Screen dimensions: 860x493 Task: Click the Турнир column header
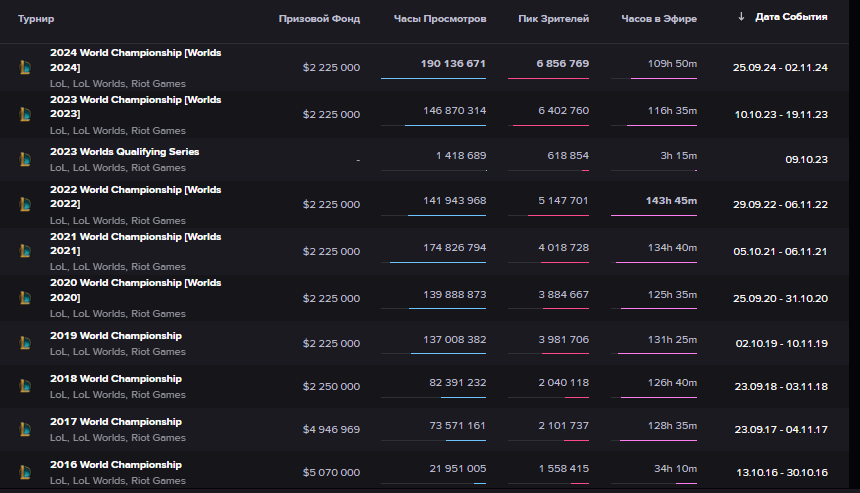coord(36,19)
